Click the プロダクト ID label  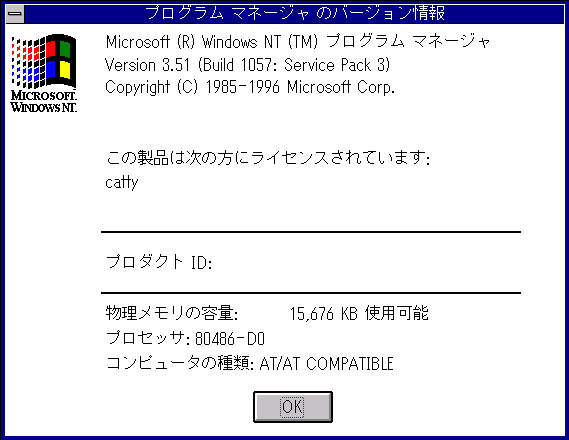coord(159,262)
